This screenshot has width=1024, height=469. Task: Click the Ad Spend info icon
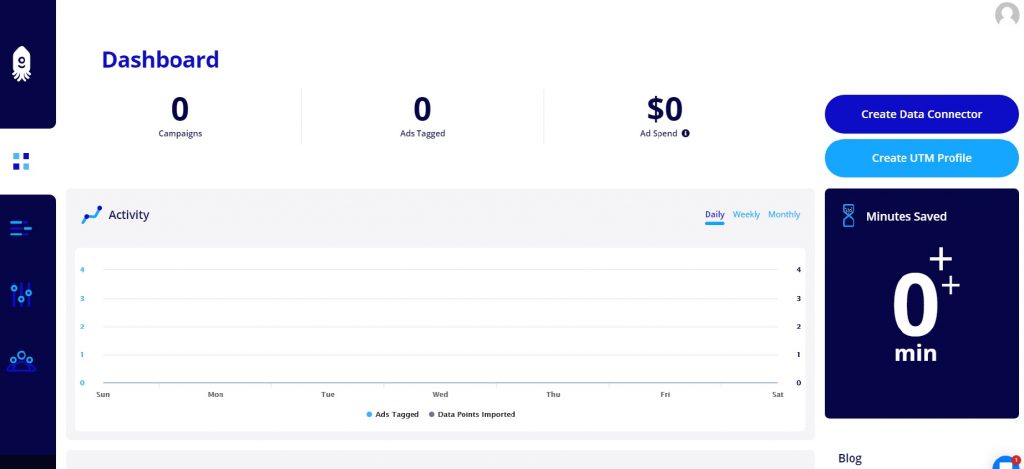(x=686, y=133)
